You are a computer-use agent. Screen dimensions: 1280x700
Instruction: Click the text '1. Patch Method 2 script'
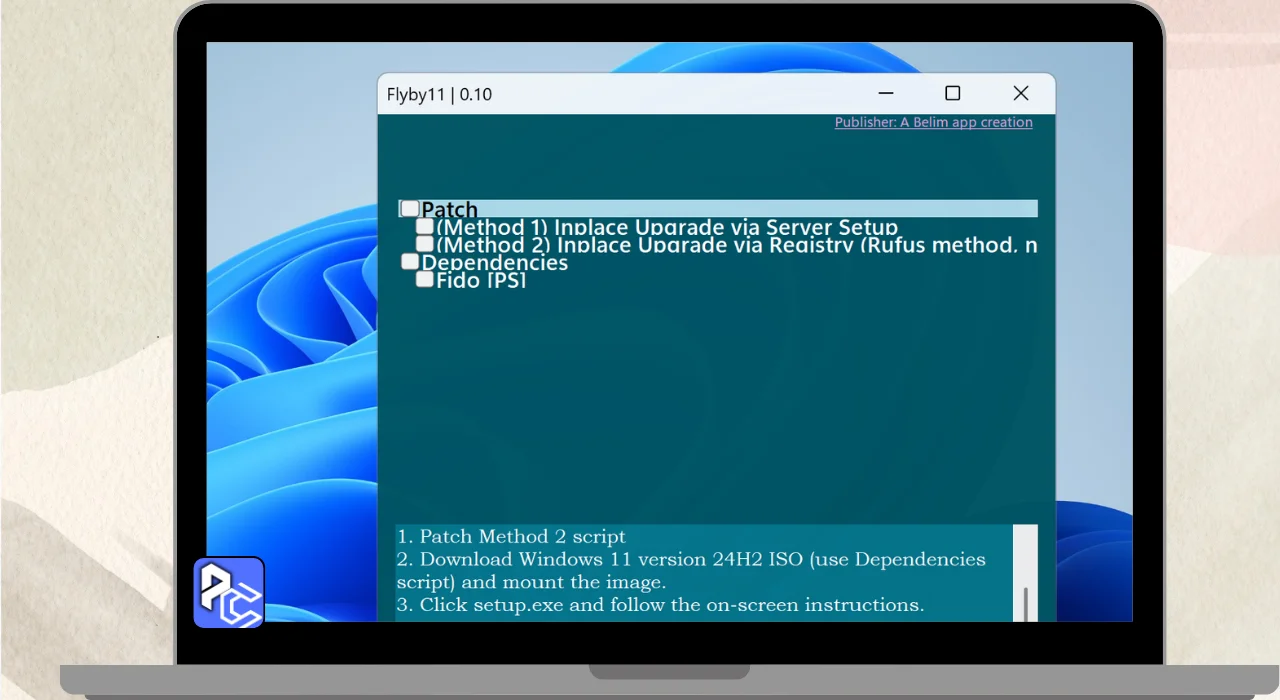tap(511, 537)
